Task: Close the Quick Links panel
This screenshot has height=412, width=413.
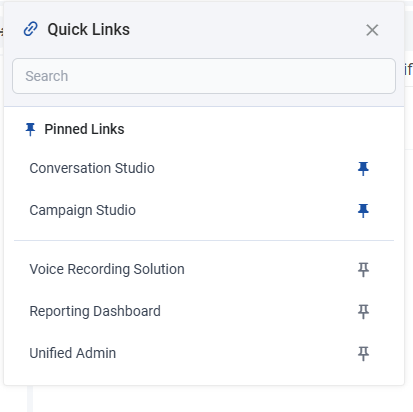Action: pyautogui.click(x=372, y=30)
